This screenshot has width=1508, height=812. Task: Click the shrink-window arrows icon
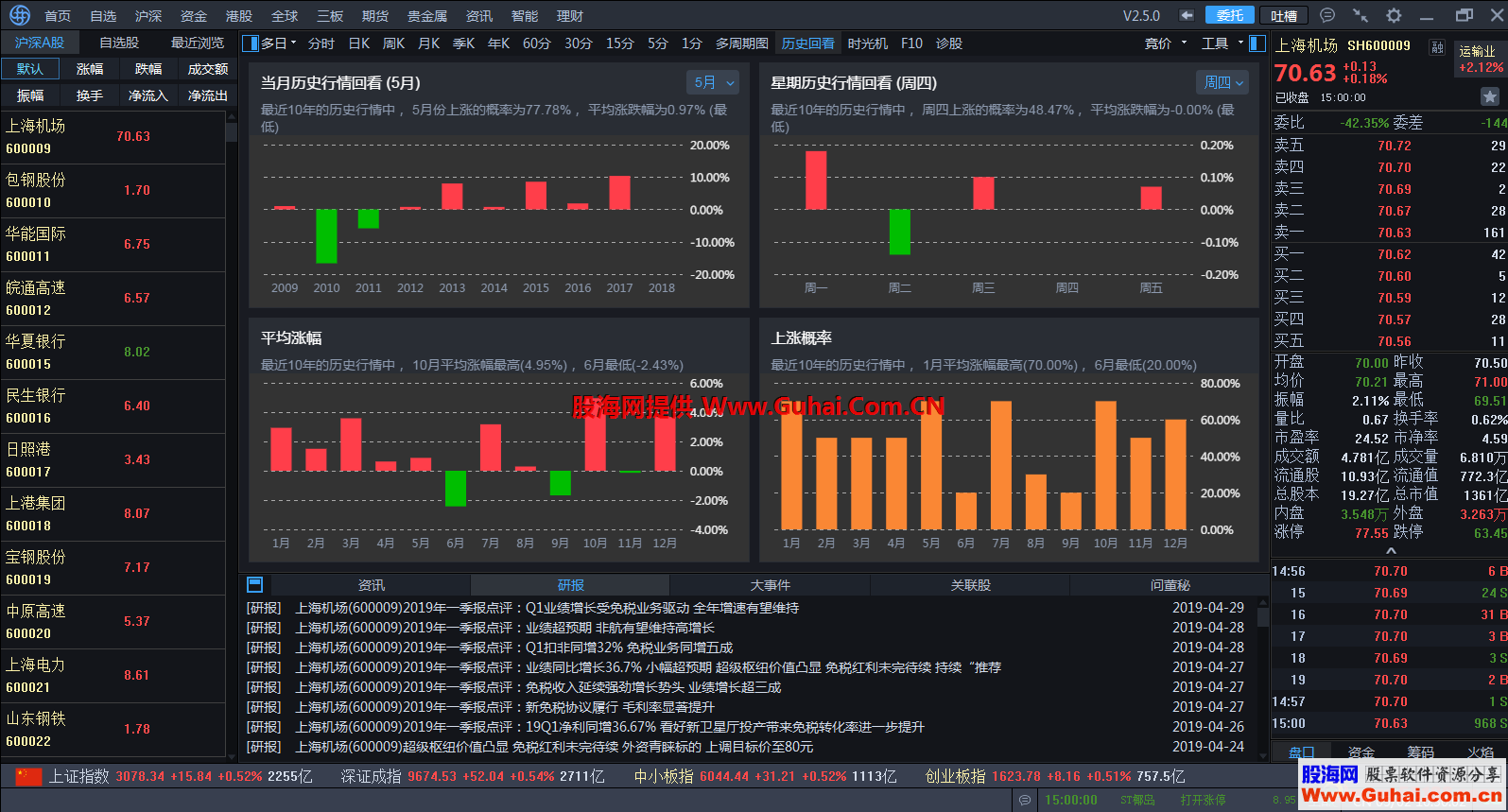coord(1361,15)
